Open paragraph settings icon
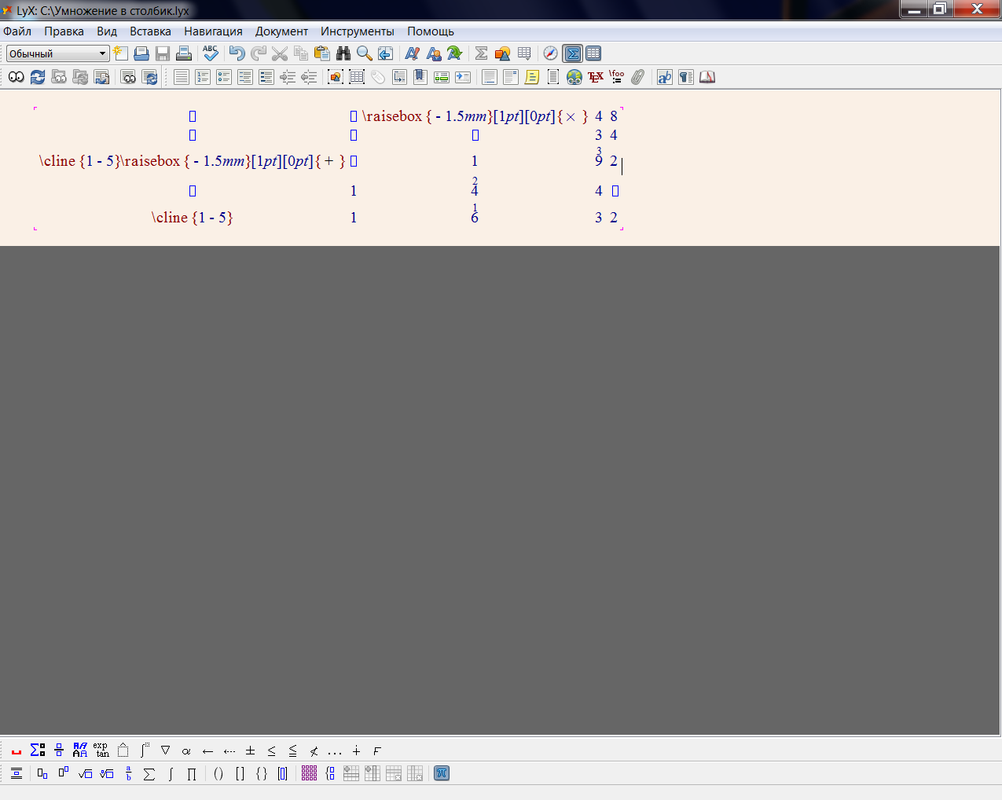The height and width of the screenshot is (800, 1002). tap(686, 77)
